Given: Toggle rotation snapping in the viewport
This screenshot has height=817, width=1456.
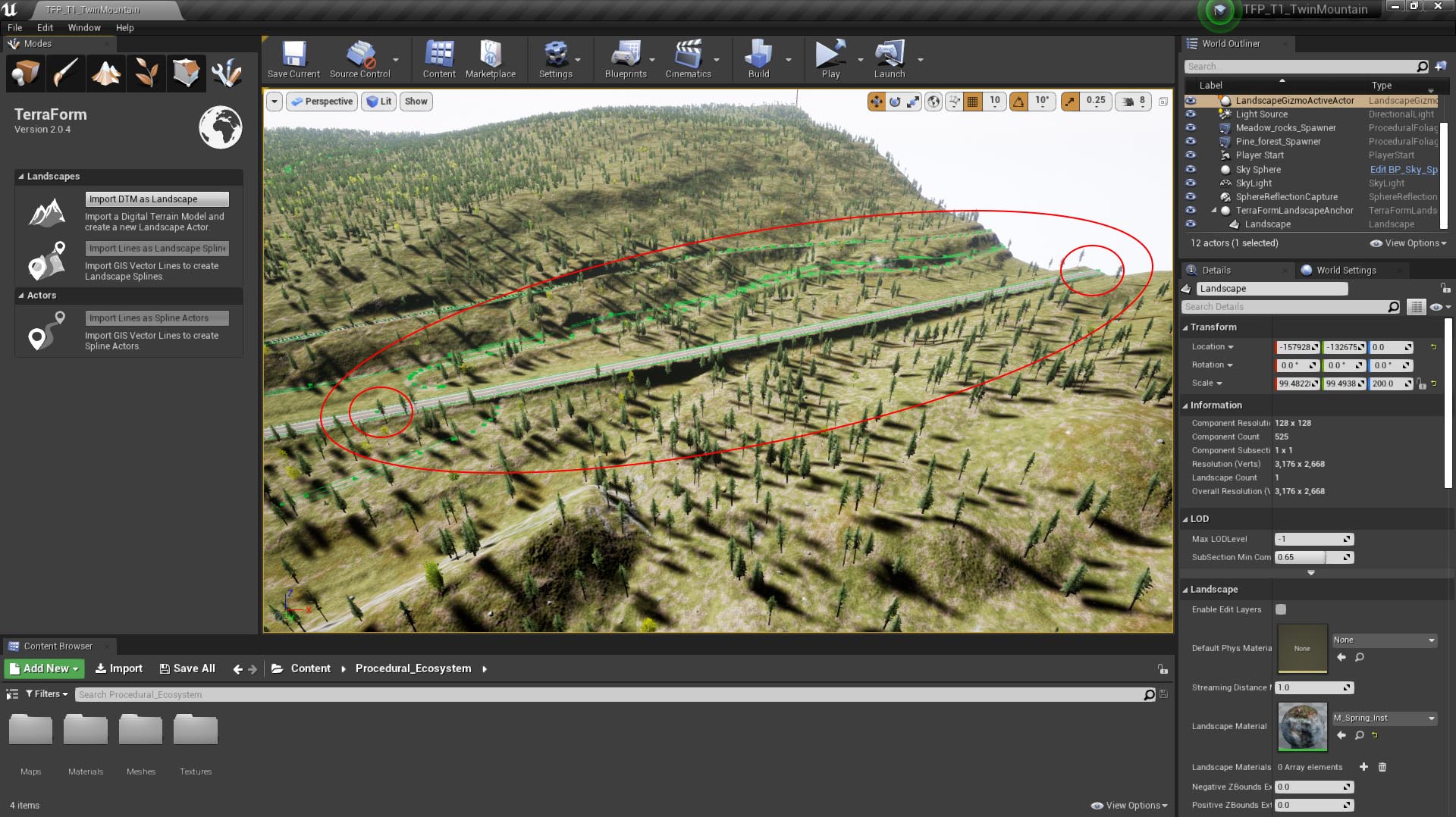Looking at the screenshot, I should coord(1018,102).
